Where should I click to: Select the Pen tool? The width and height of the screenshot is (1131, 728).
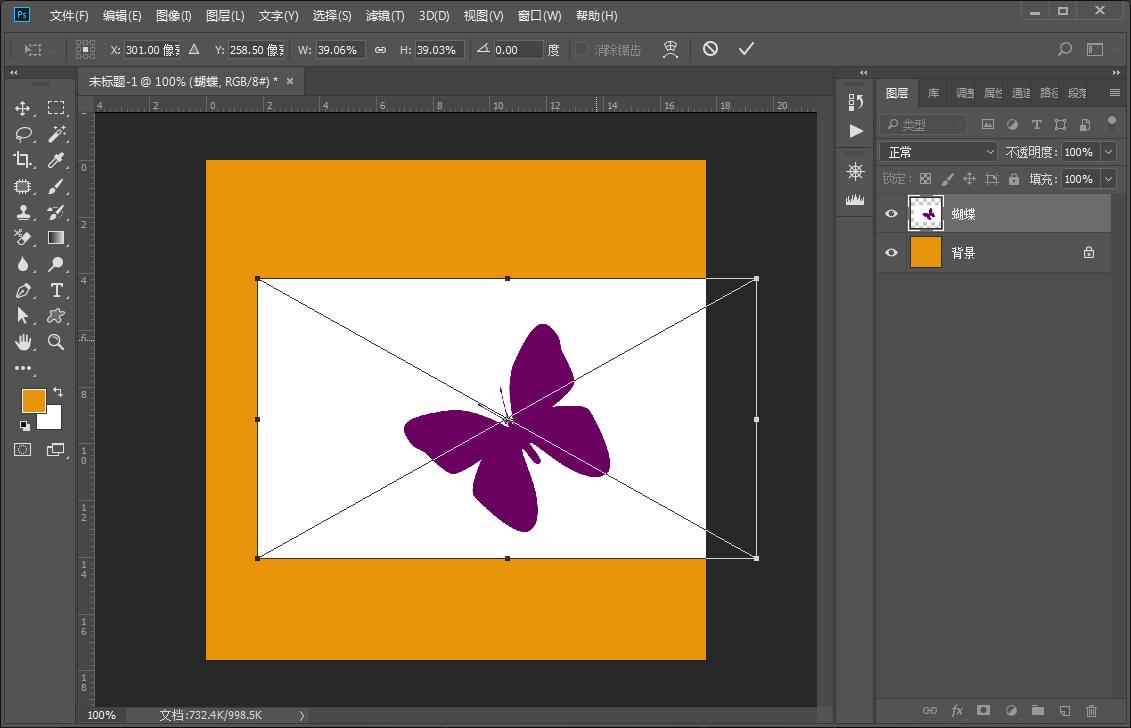23,290
